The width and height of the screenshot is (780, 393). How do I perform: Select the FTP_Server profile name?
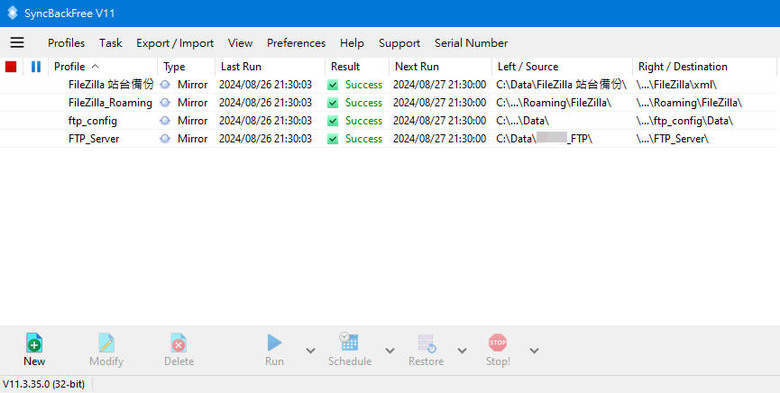[94, 139]
